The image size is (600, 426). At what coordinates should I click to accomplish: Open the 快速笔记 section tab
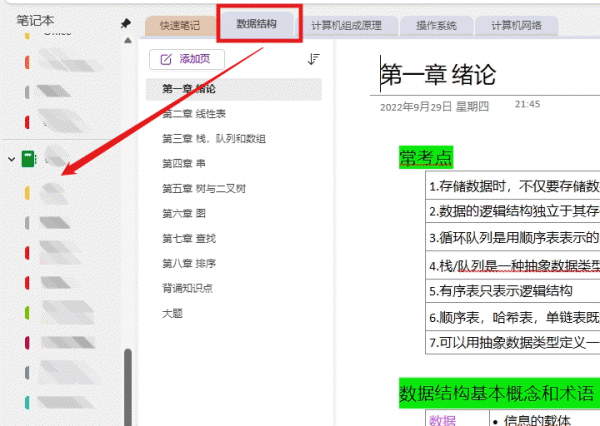(179, 26)
